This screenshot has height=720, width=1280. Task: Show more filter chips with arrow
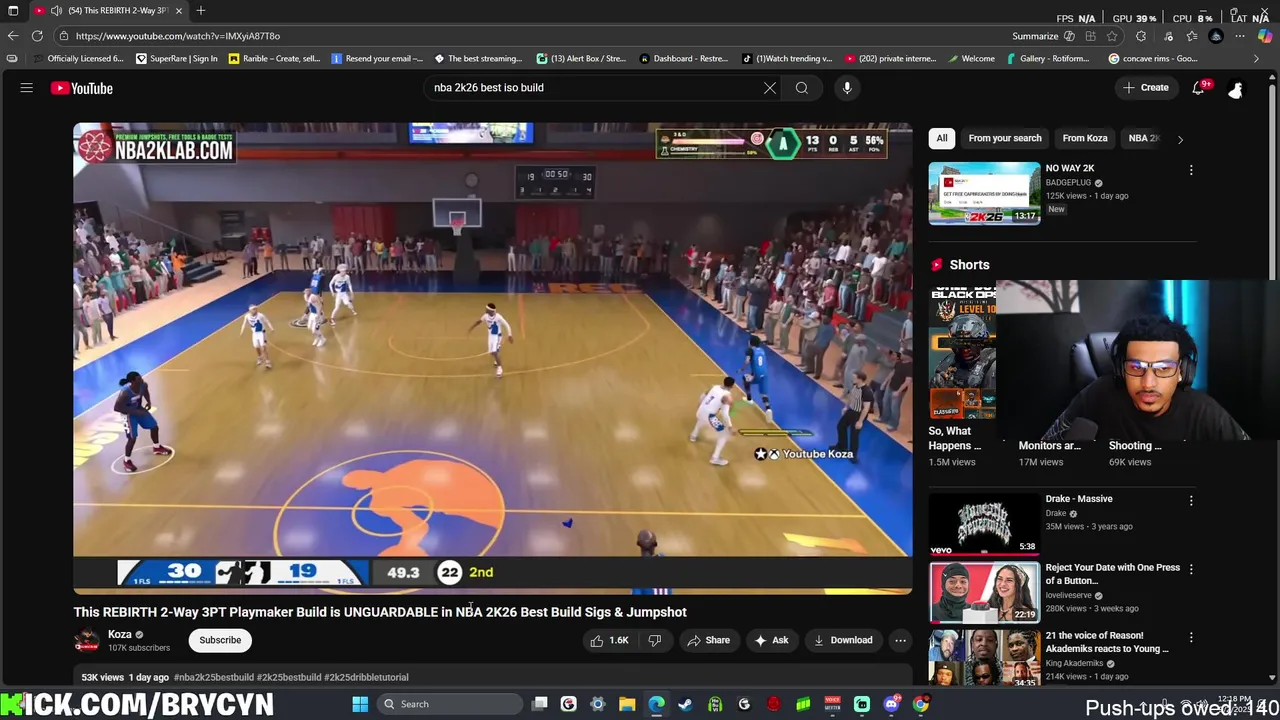(x=1180, y=139)
